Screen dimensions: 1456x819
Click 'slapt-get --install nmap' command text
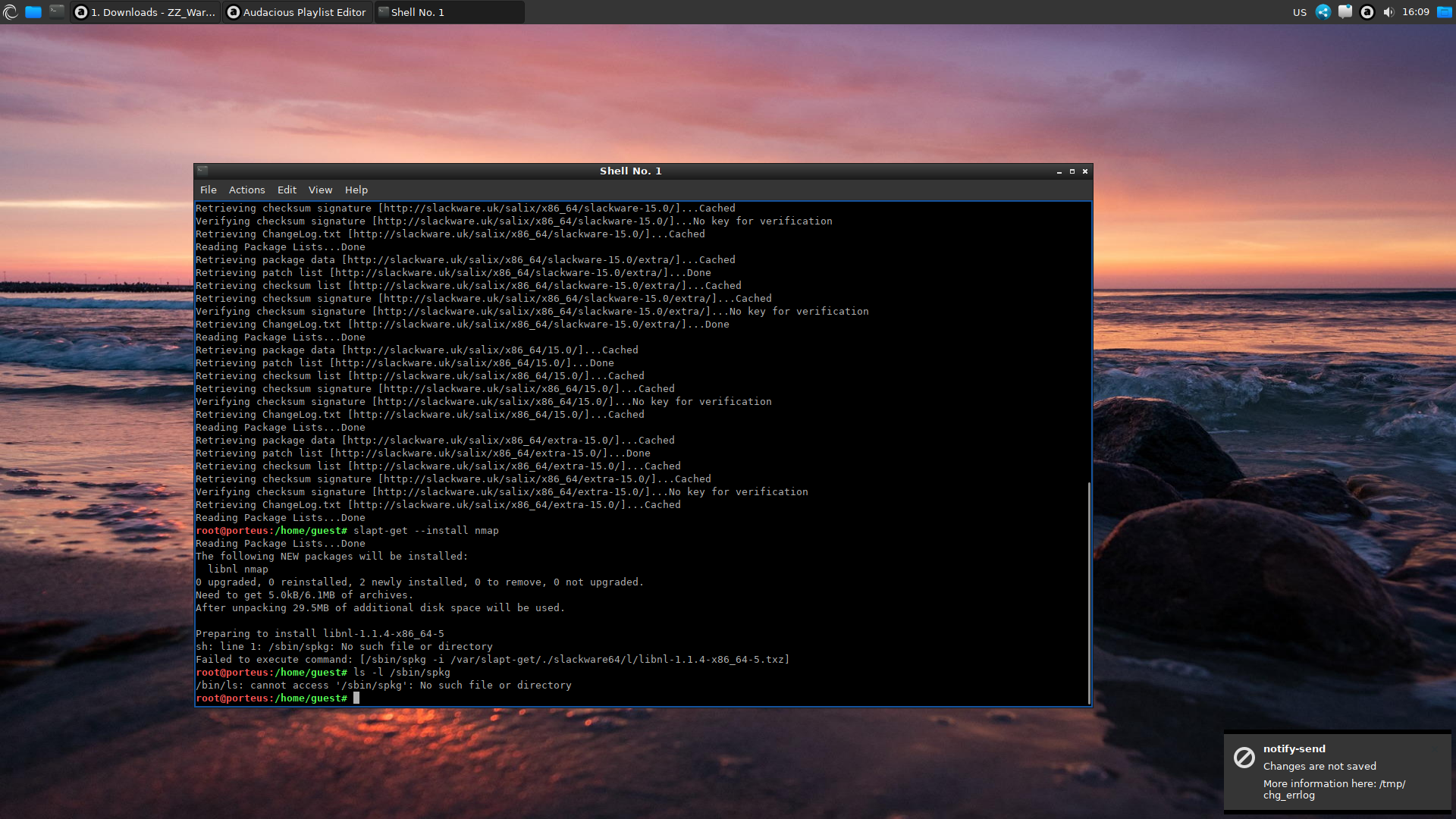coord(426,530)
